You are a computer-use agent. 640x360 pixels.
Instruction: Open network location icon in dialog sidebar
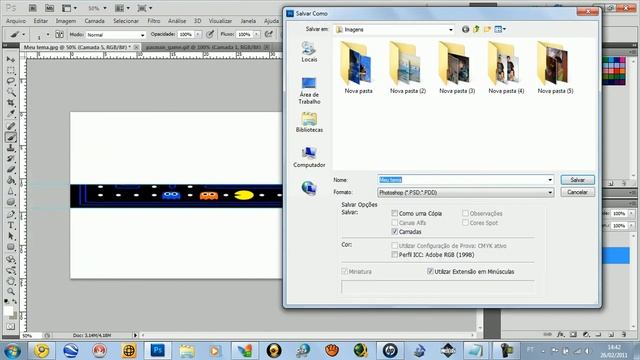click(x=309, y=188)
